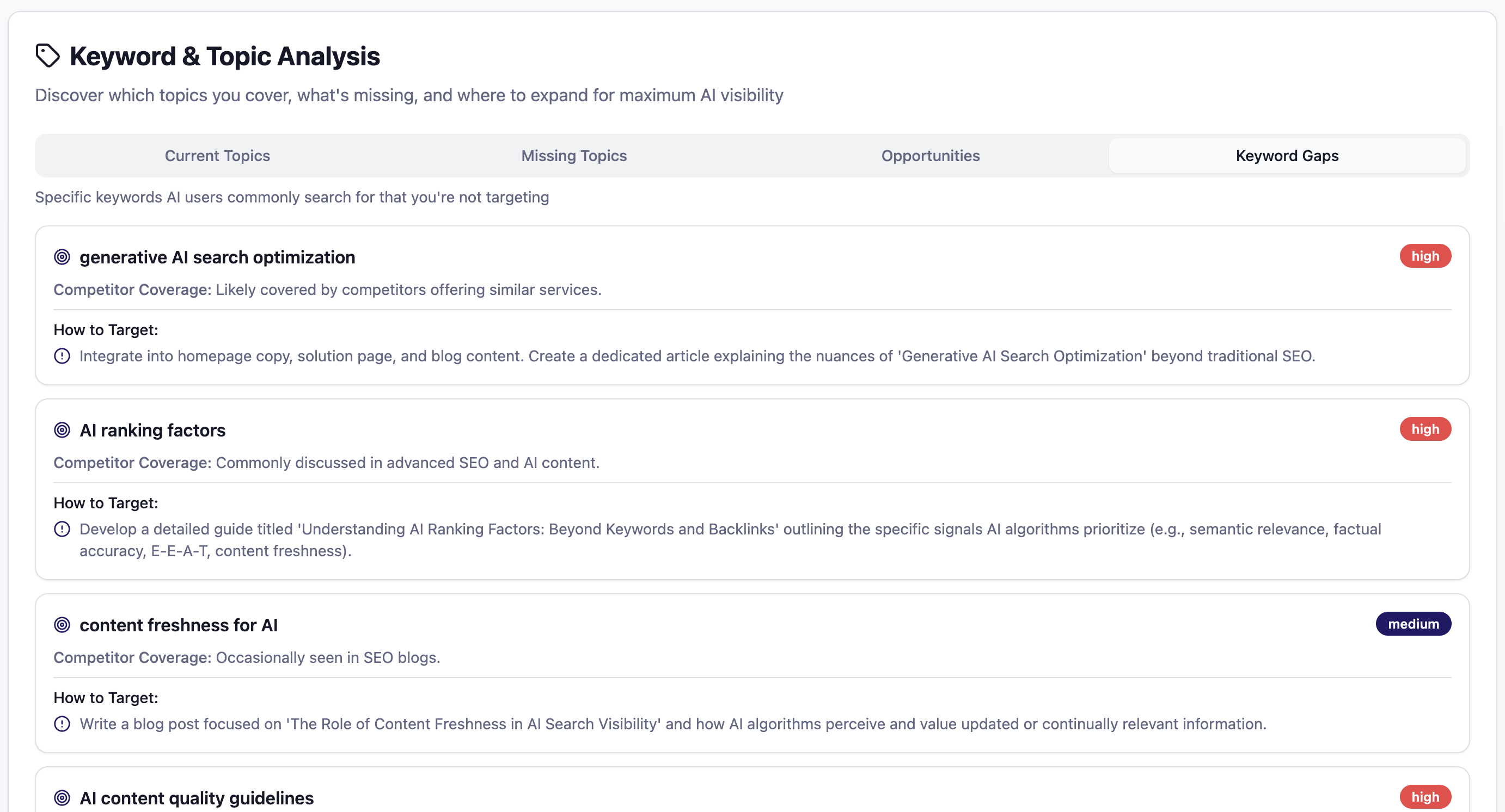
Task: Click the high badge on generative AI search optimization
Action: [1426, 256]
